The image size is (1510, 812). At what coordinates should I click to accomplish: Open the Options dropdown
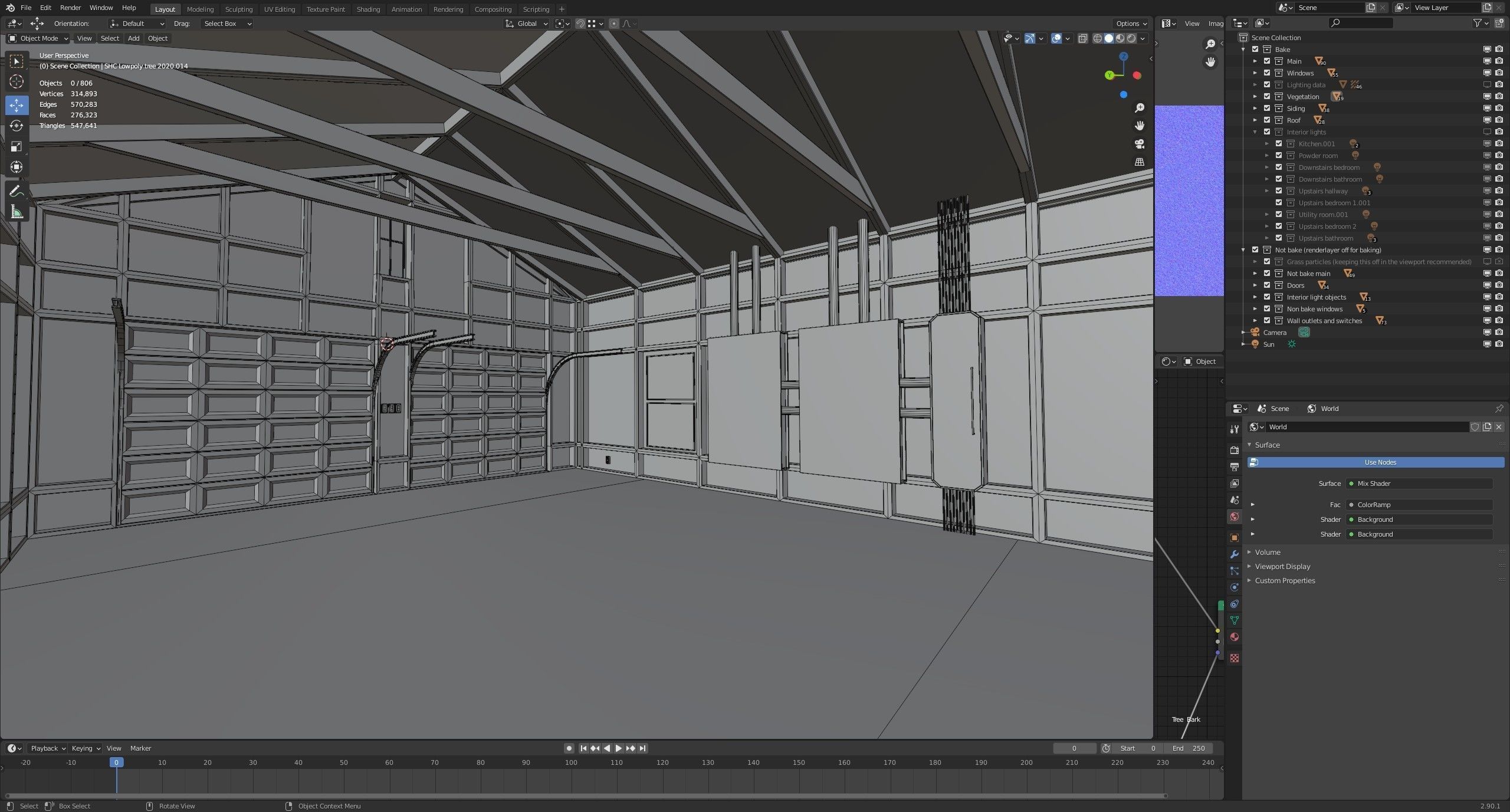click(x=1131, y=24)
